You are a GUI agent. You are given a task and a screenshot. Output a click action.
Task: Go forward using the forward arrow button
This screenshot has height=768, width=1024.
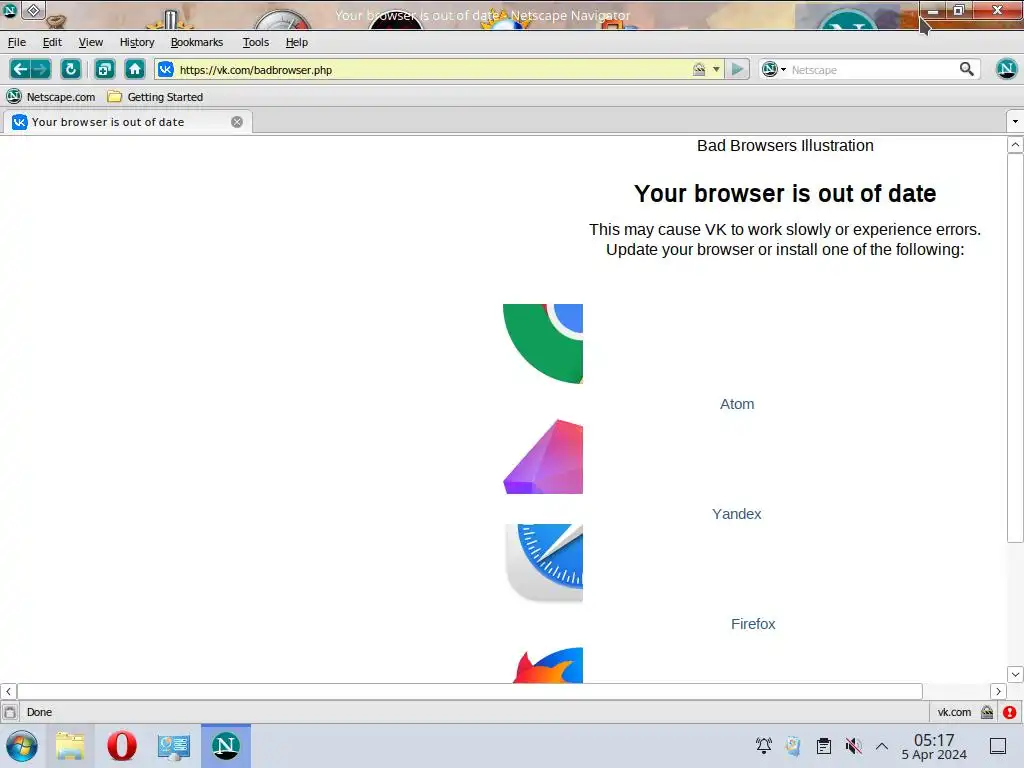click(40, 69)
